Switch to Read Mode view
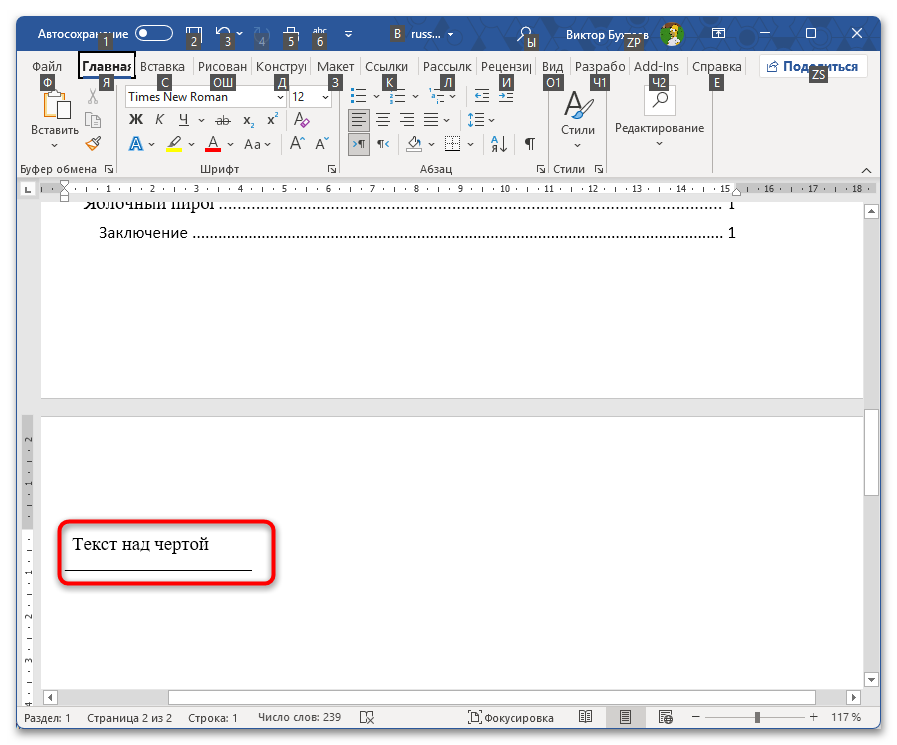The width and height of the screenshot is (897, 745). [x=585, y=717]
